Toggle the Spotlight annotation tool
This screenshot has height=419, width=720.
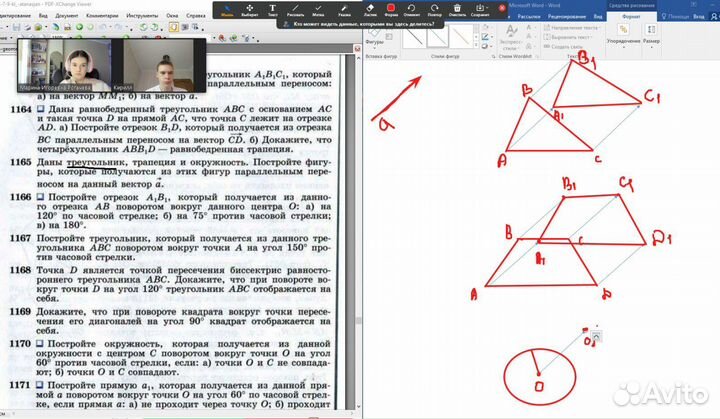(x=345, y=9)
